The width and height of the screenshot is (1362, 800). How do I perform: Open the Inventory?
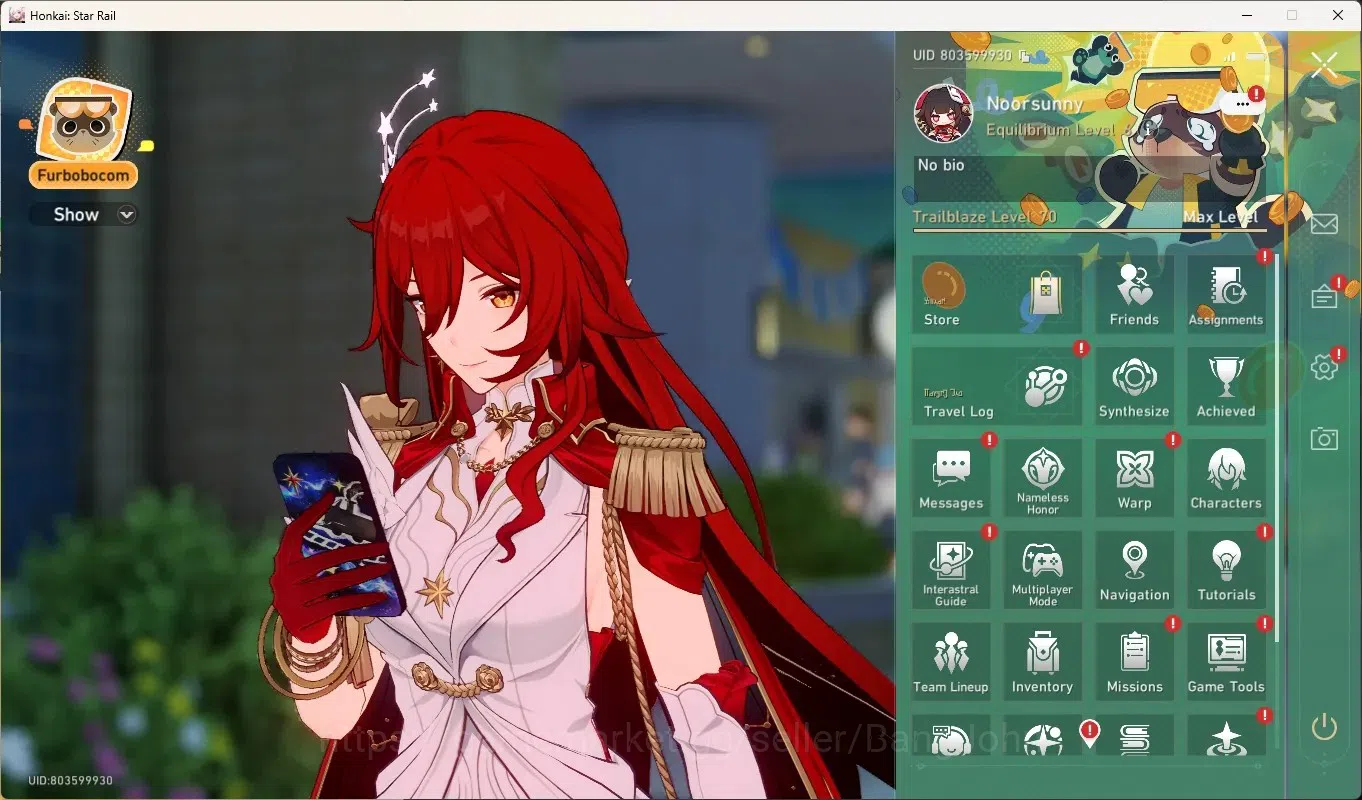coord(1043,663)
